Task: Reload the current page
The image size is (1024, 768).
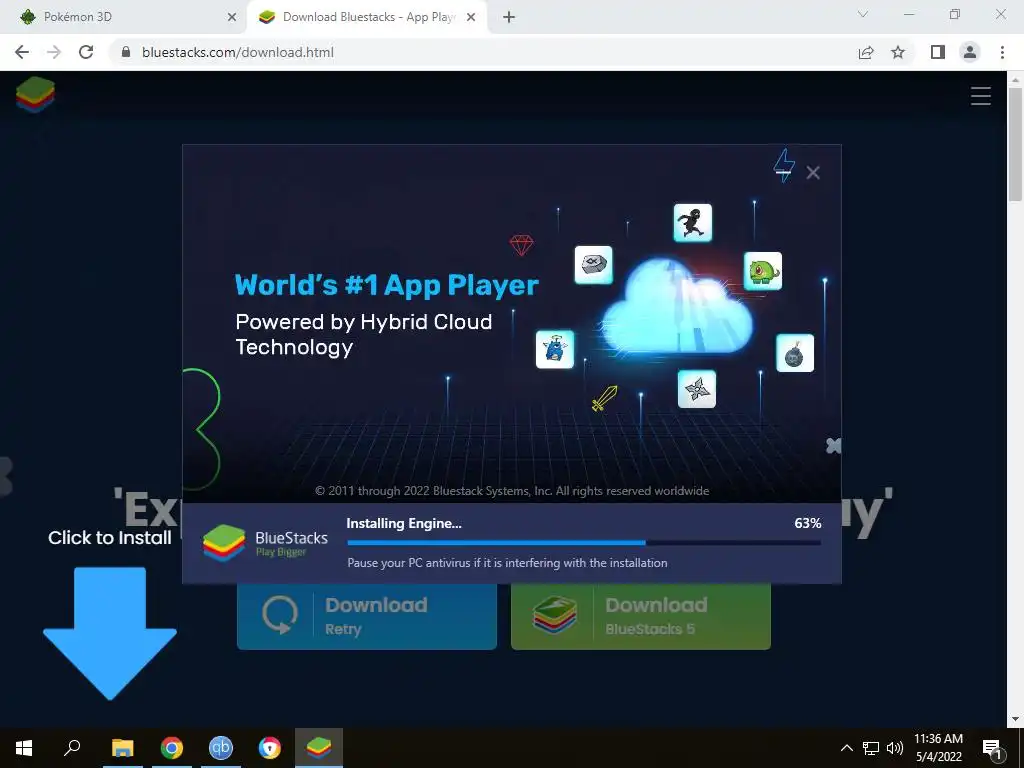Action: [x=86, y=52]
